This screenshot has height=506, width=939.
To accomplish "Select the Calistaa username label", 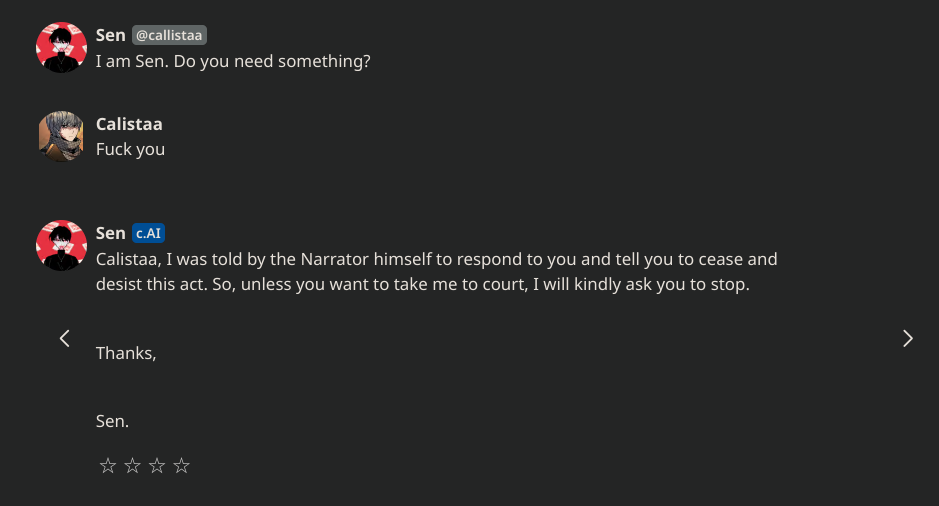I will click(x=129, y=124).
